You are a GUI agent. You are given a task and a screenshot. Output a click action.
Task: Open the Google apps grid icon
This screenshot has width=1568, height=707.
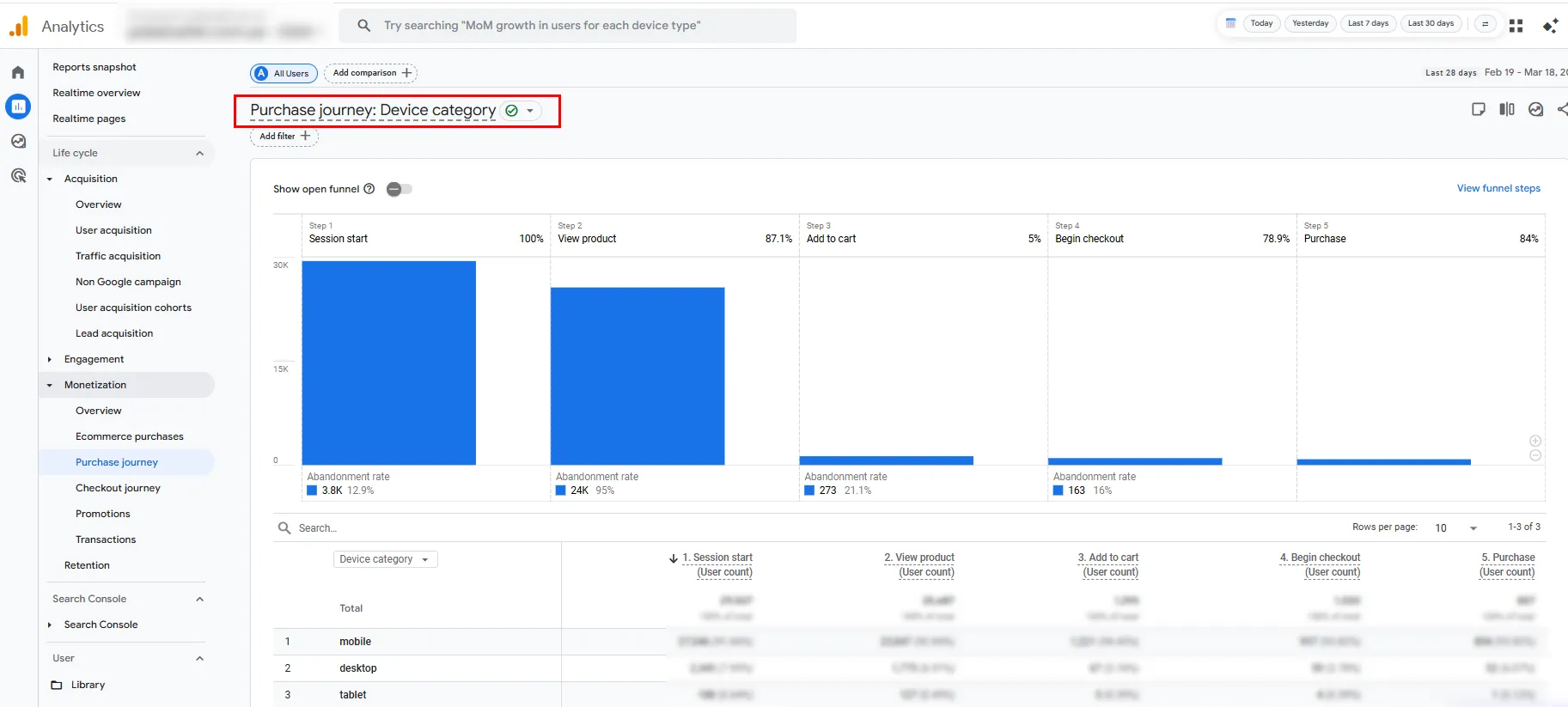click(x=1516, y=26)
